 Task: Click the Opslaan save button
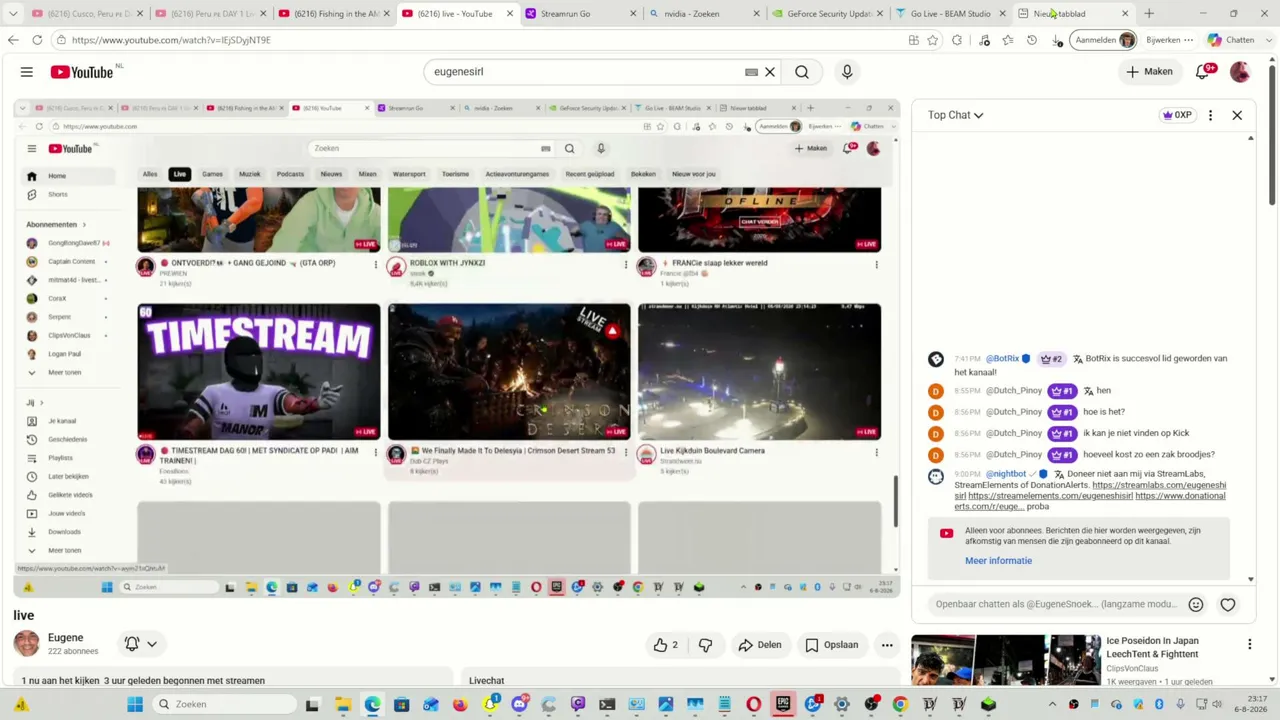coord(832,645)
